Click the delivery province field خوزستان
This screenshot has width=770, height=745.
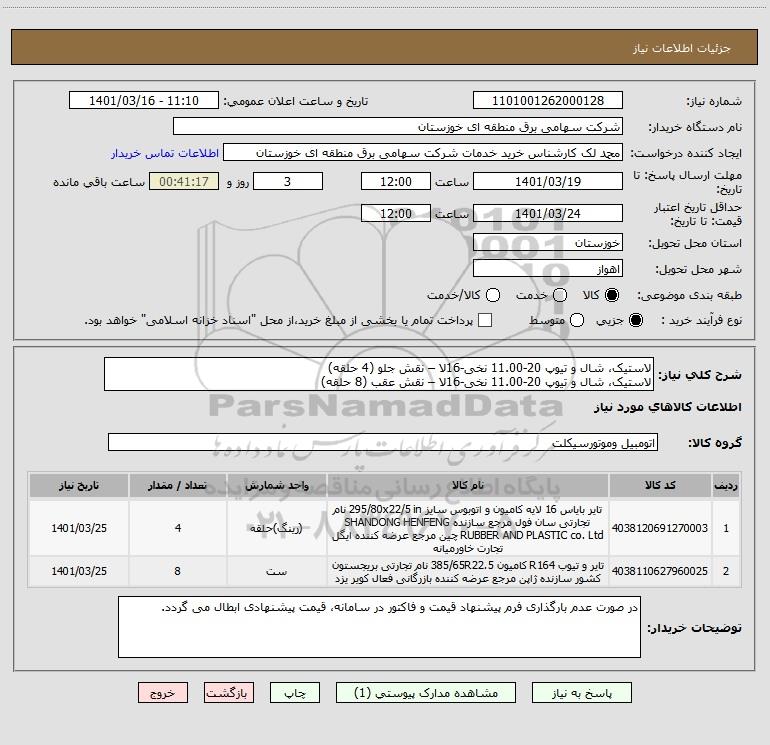pos(548,243)
